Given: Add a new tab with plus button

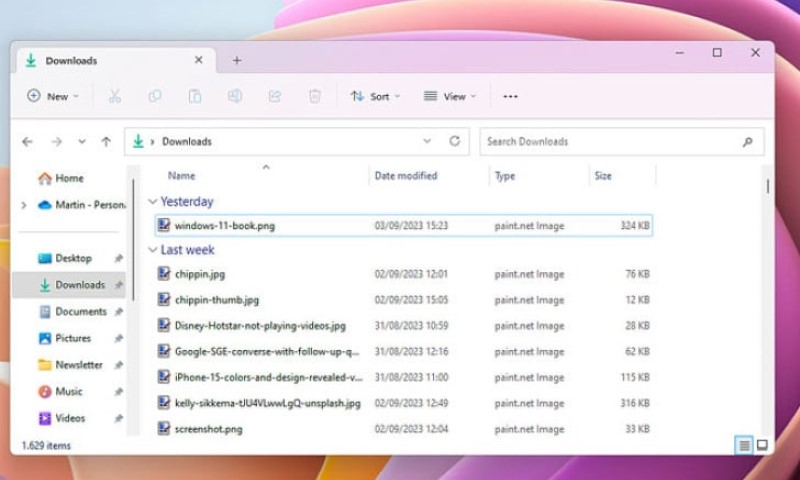Looking at the screenshot, I should [x=237, y=61].
